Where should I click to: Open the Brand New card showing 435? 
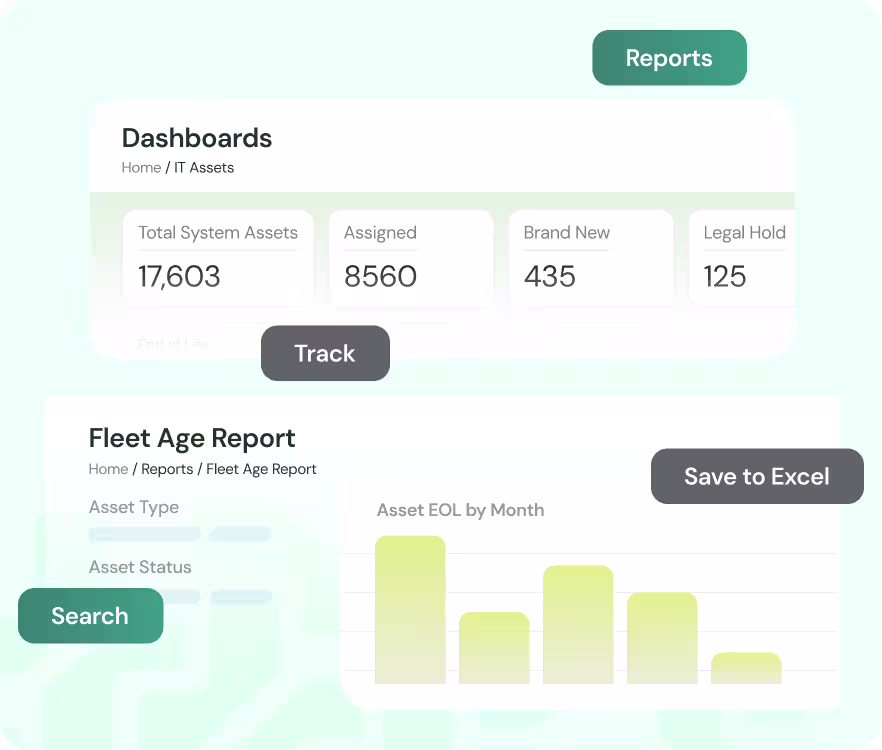590,257
